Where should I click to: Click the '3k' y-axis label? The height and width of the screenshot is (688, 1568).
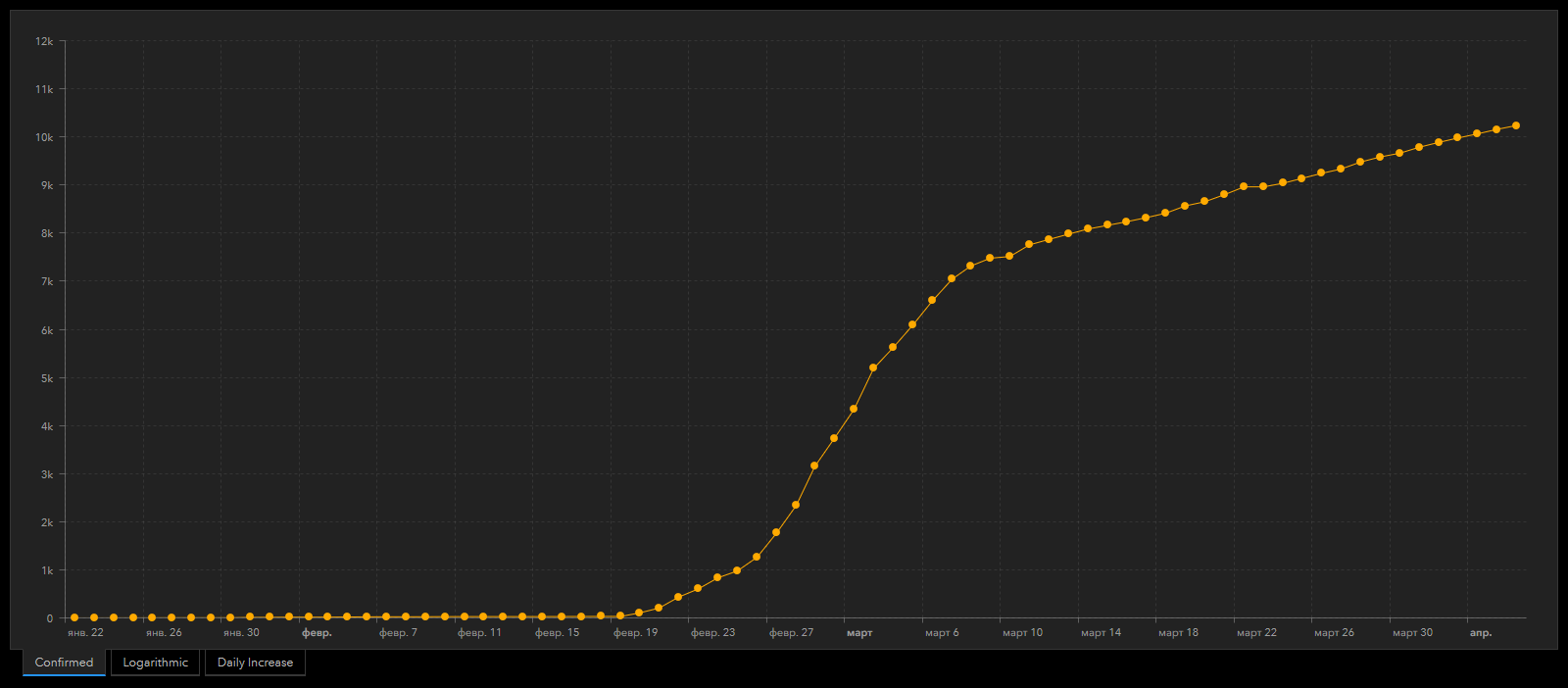(47, 474)
